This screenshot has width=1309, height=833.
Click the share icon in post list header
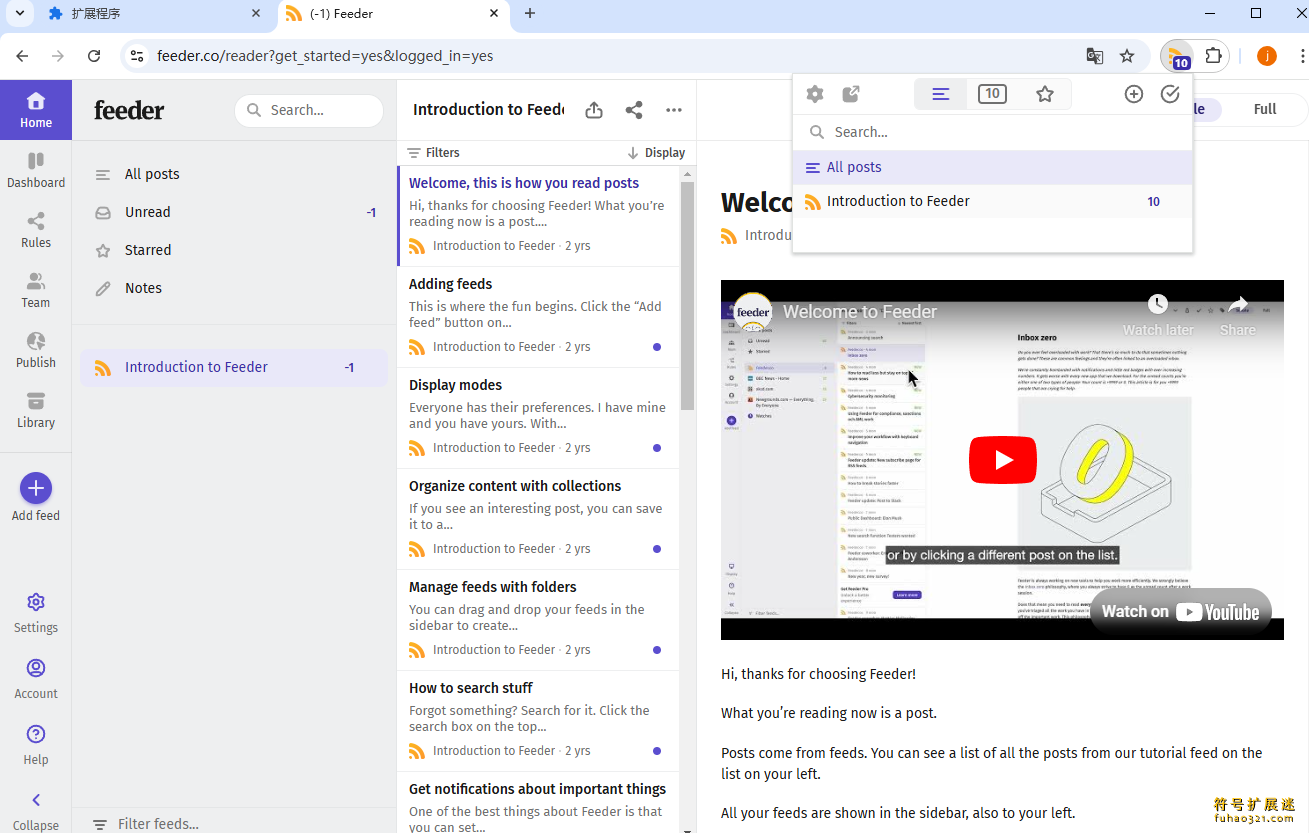(x=634, y=110)
